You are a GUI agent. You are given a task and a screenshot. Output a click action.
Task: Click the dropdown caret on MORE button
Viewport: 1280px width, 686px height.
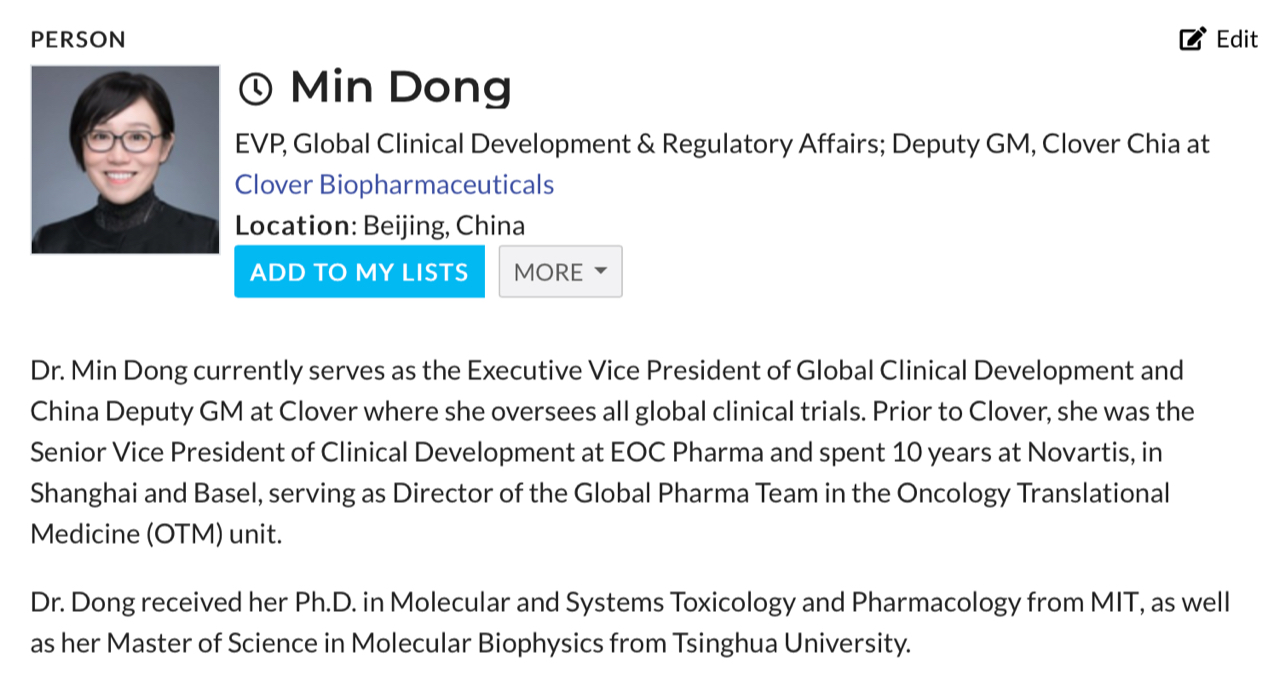tap(600, 272)
